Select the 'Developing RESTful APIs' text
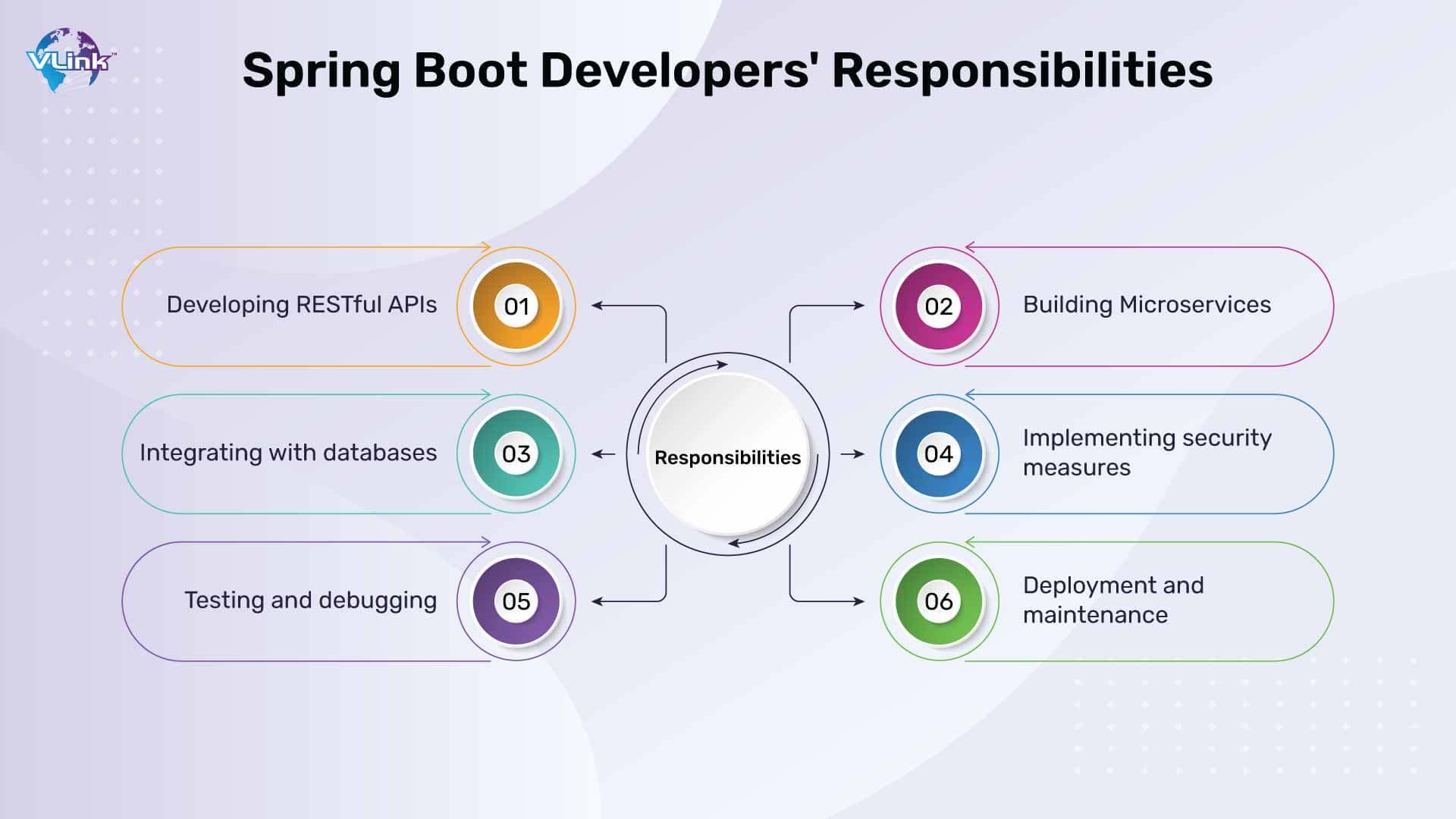Screen dimensions: 1456x819 302,305
